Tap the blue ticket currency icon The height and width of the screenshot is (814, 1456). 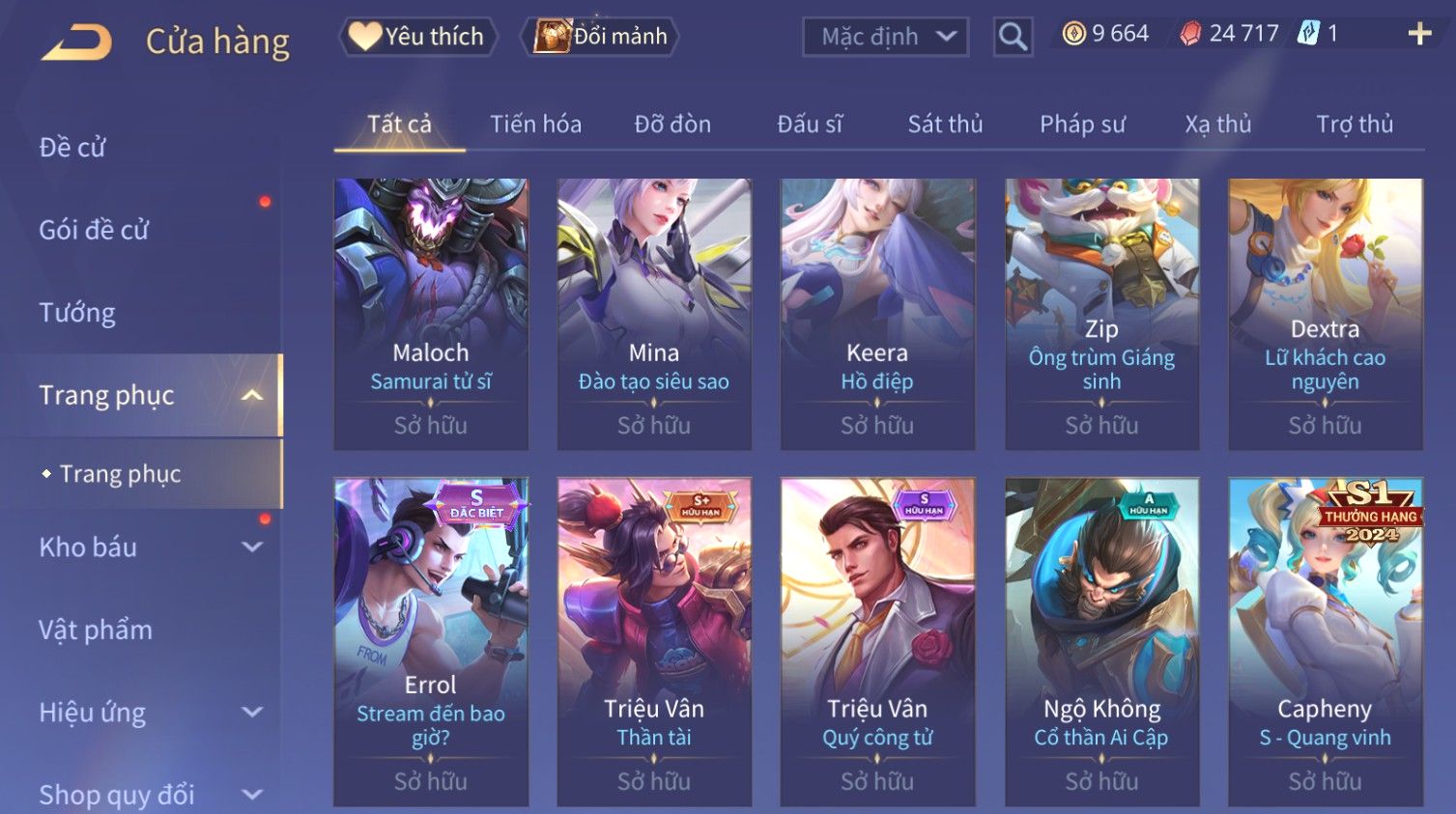1308,34
